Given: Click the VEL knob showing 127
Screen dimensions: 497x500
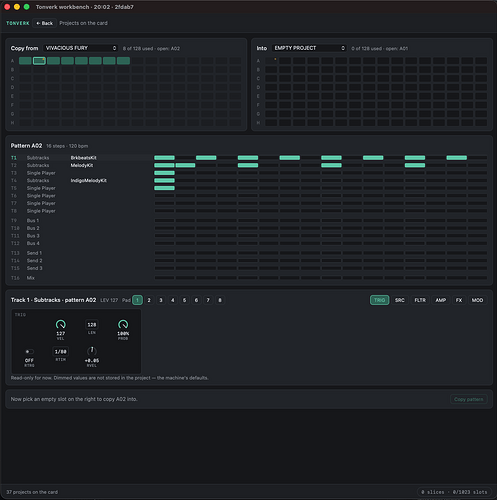Looking at the screenshot, I should 60,324.
